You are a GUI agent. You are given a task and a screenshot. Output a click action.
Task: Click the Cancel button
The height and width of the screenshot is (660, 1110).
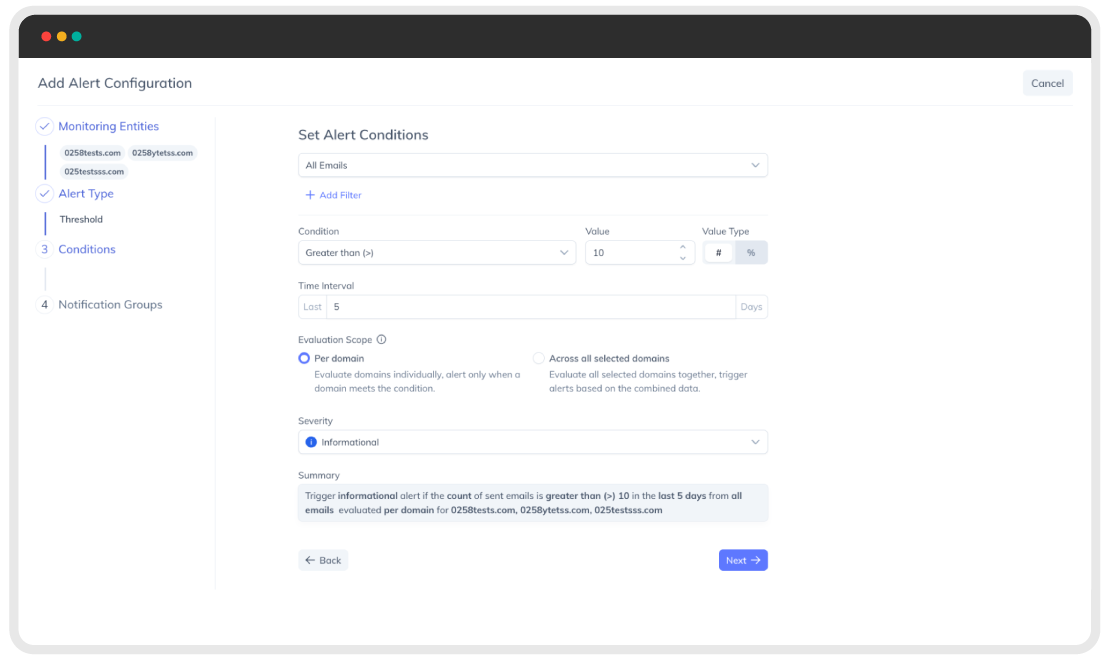point(1047,83)
